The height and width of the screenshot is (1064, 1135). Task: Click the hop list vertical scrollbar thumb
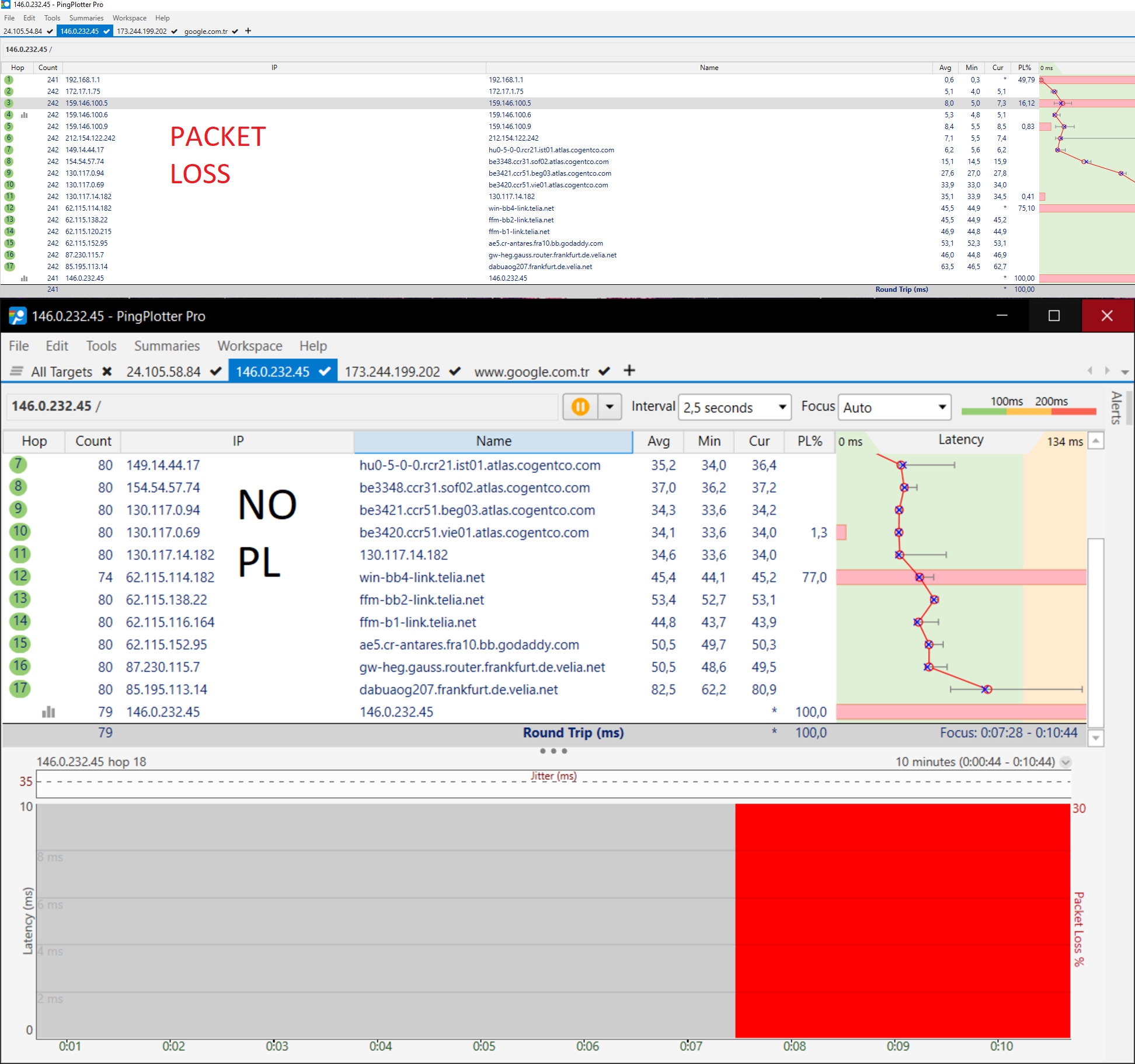[x=1096, y=632]
